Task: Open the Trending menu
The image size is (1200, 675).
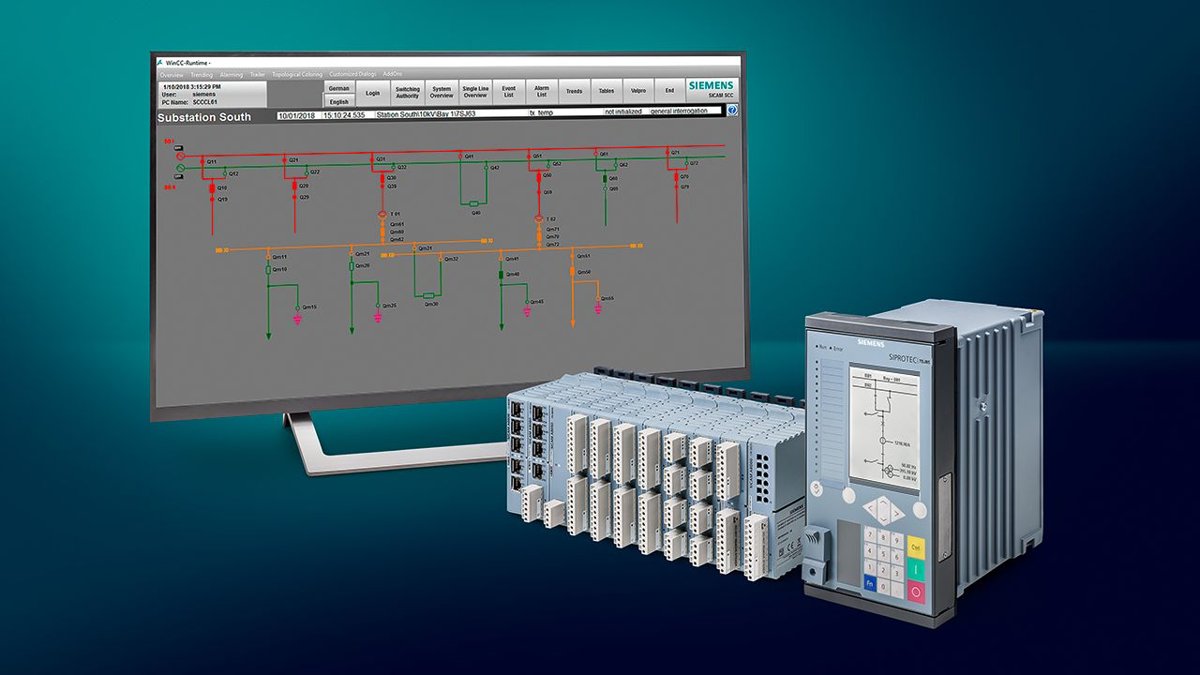Action: [201, 74]
